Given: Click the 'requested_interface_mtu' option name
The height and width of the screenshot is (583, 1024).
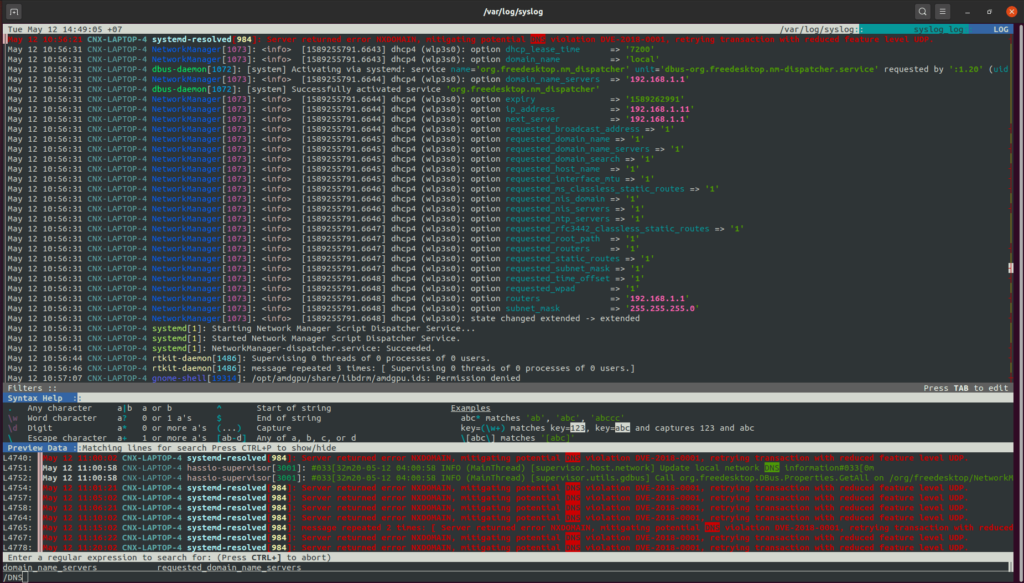Looking at the screenshot, I should click(x=563, y=179).
